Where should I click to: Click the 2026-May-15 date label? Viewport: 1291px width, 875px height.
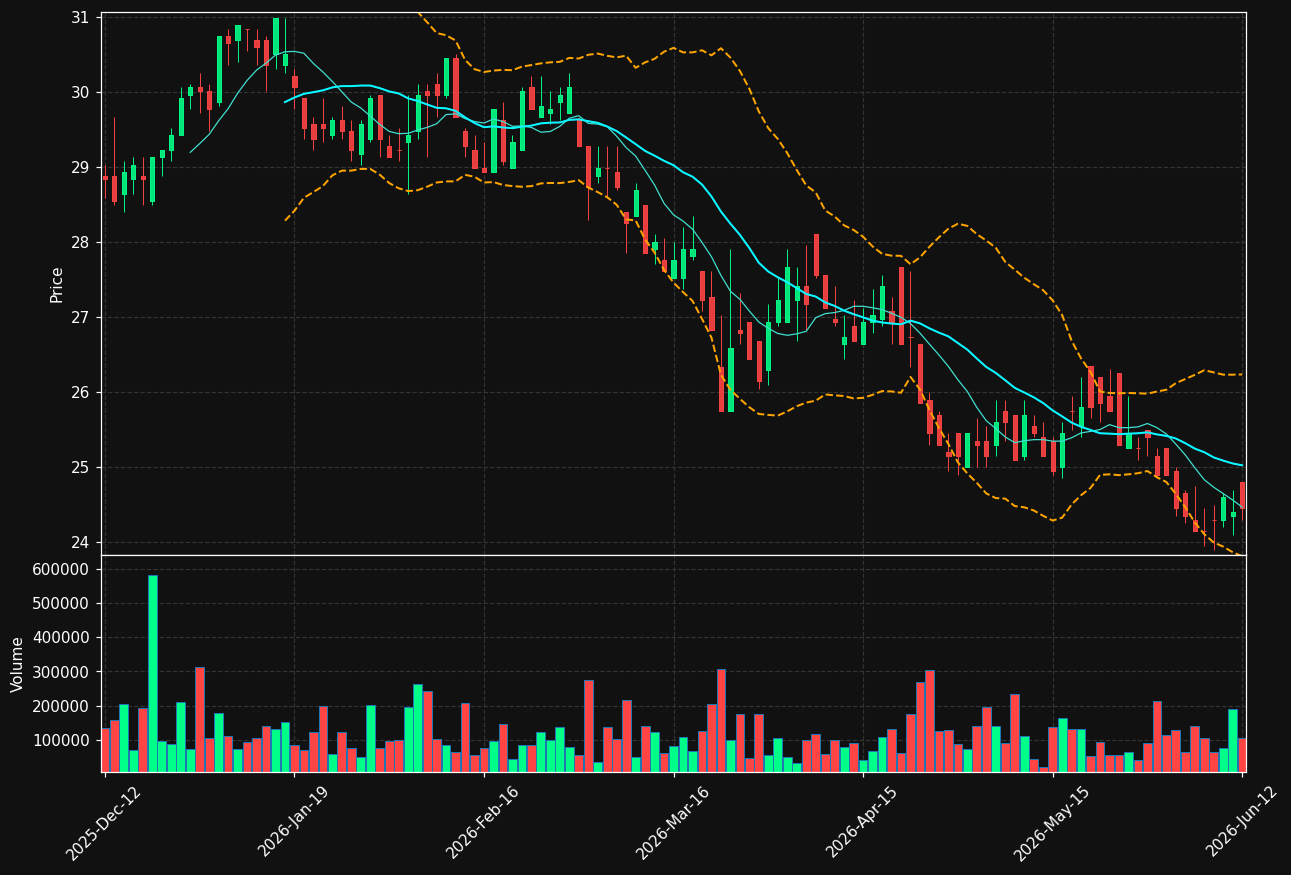[x=1051, y=822]
